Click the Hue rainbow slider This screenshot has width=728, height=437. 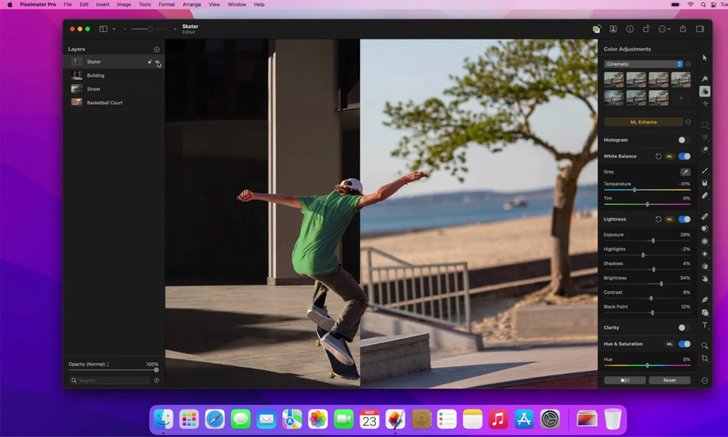(x=647, y=365)
